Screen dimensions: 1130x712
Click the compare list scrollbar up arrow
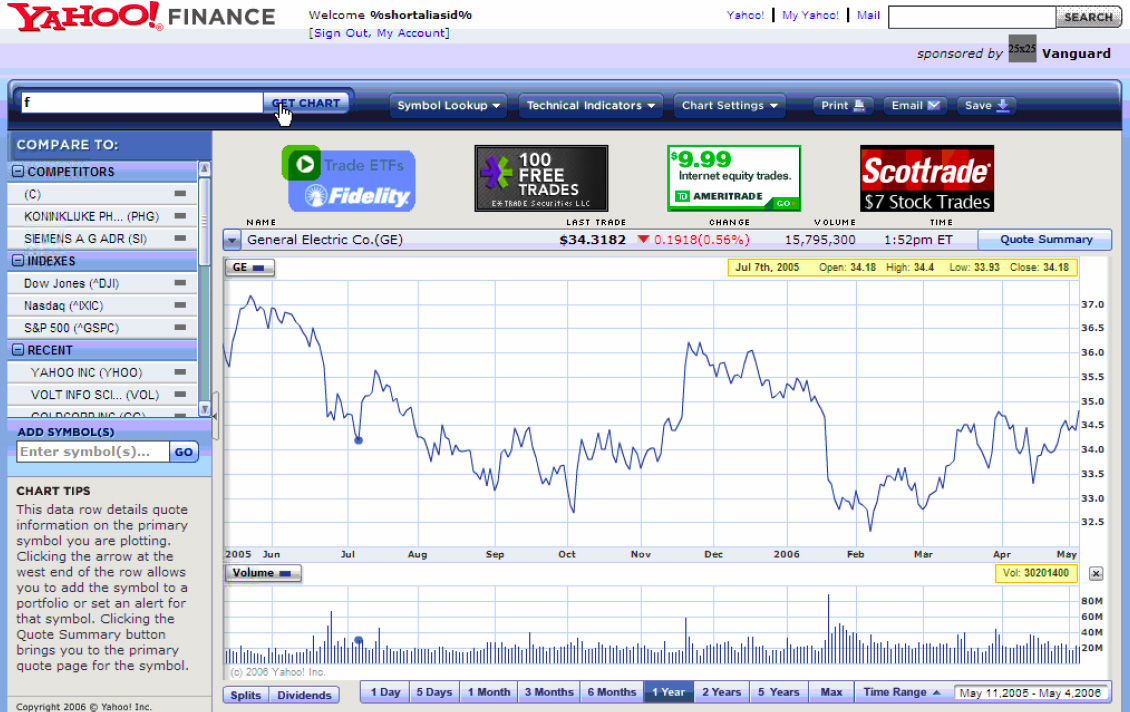205,168
